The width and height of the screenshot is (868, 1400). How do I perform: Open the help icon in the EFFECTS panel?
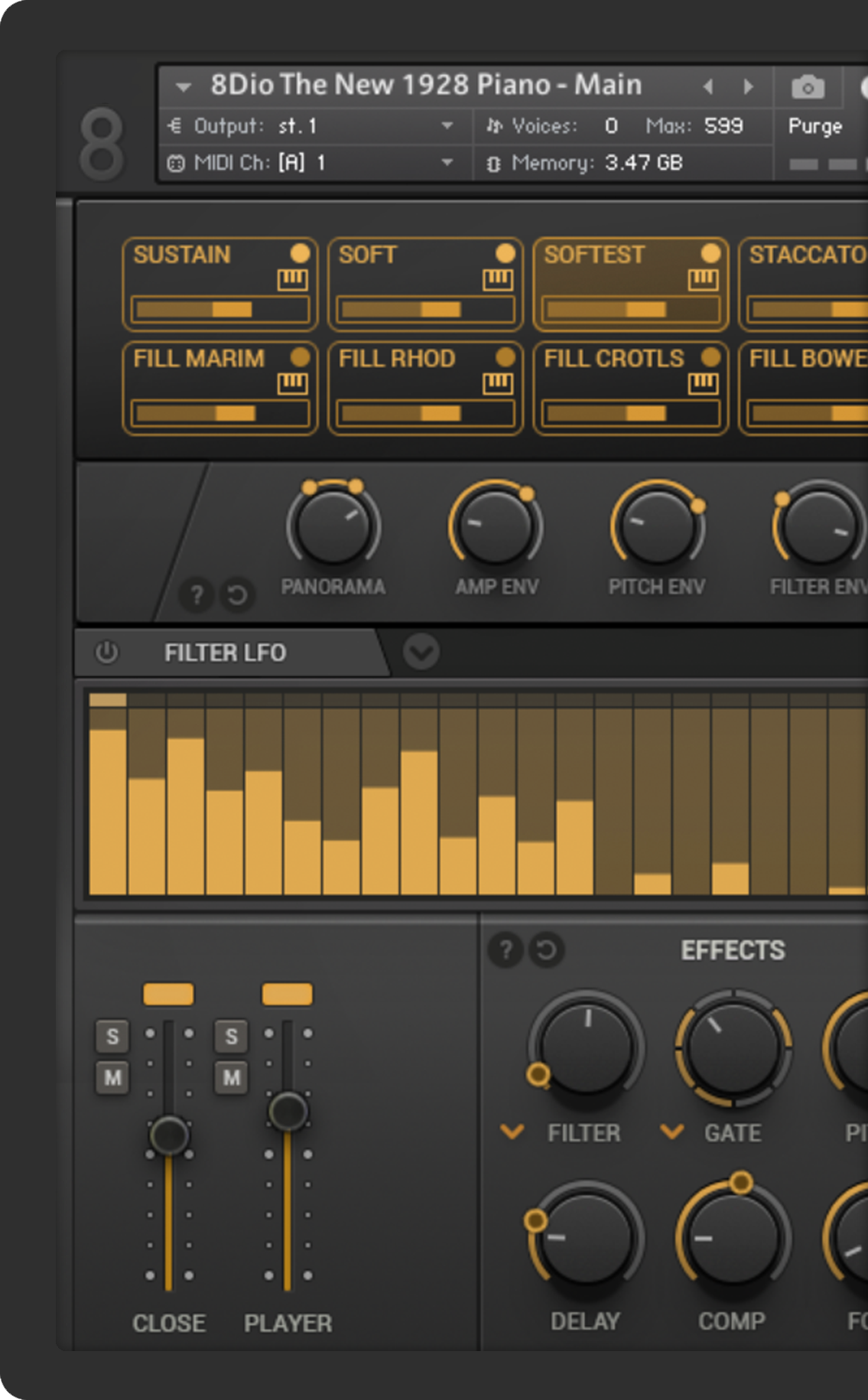pyautogui.click(x=506, y=950)
